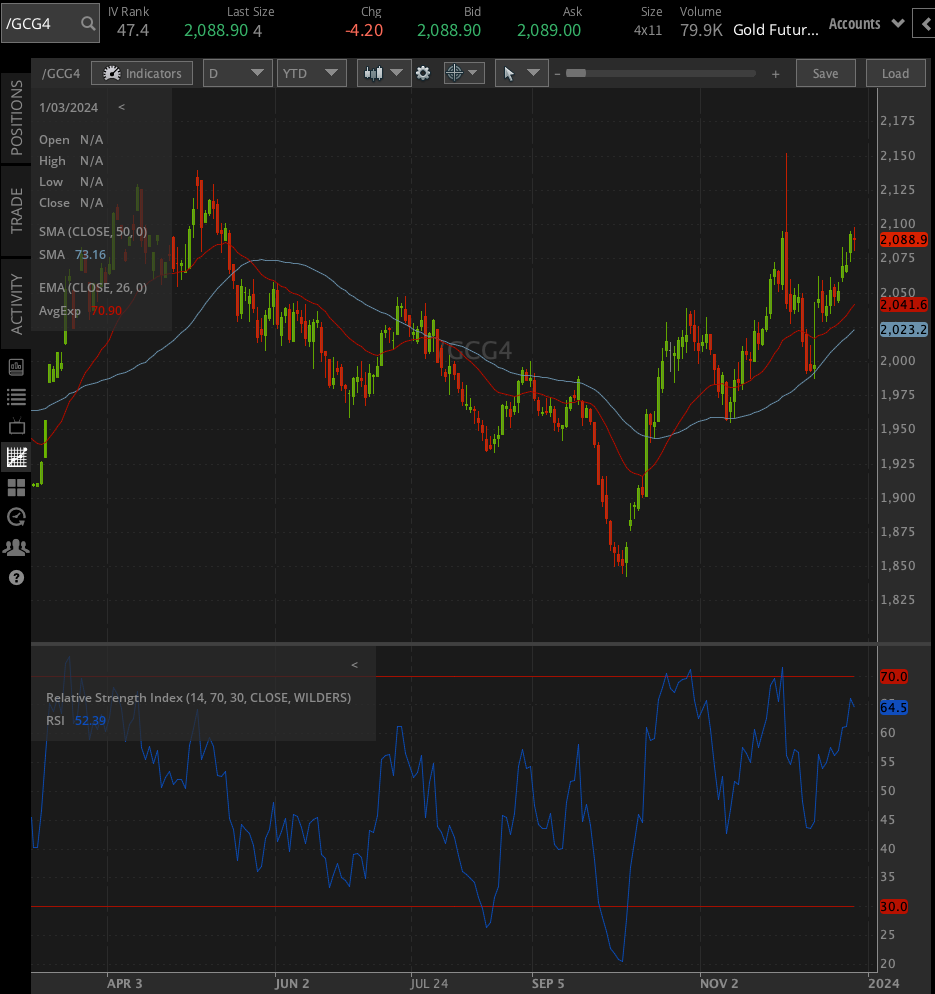Open the D timeframe dropdown
Viewport: 935px width, 994px height.
(237, 72)
